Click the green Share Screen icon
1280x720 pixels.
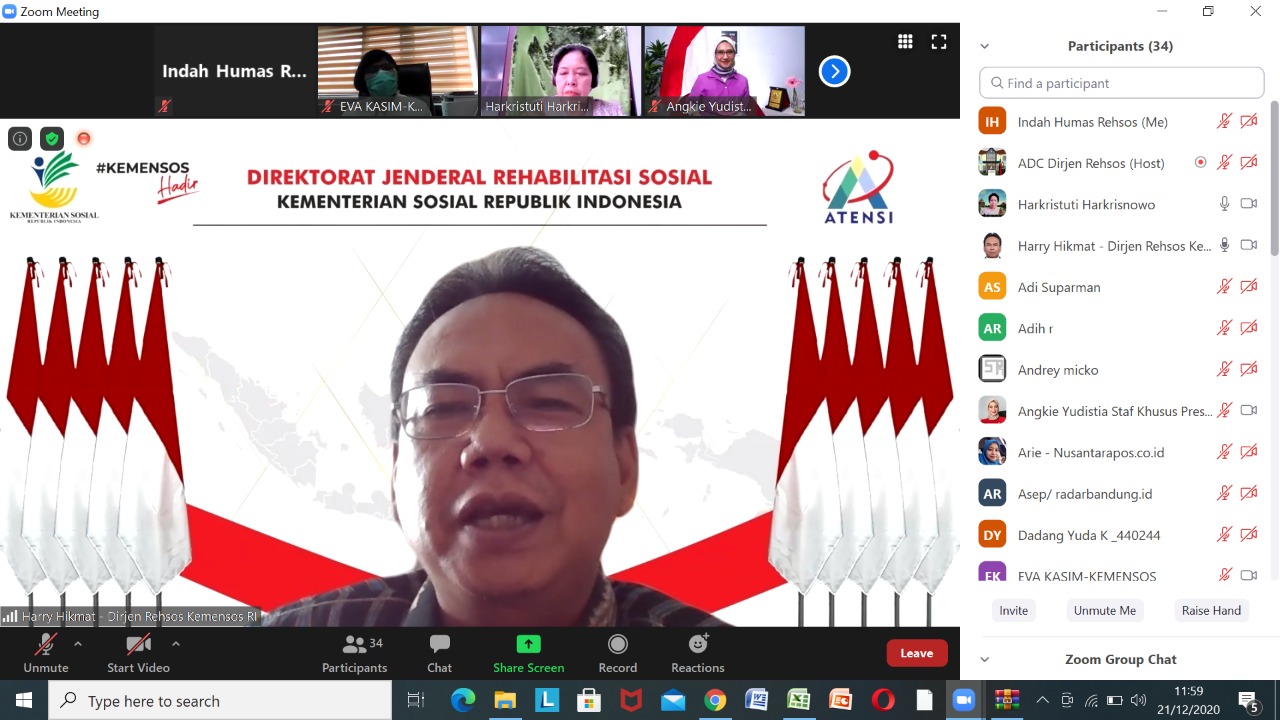(x=528, y=644)
